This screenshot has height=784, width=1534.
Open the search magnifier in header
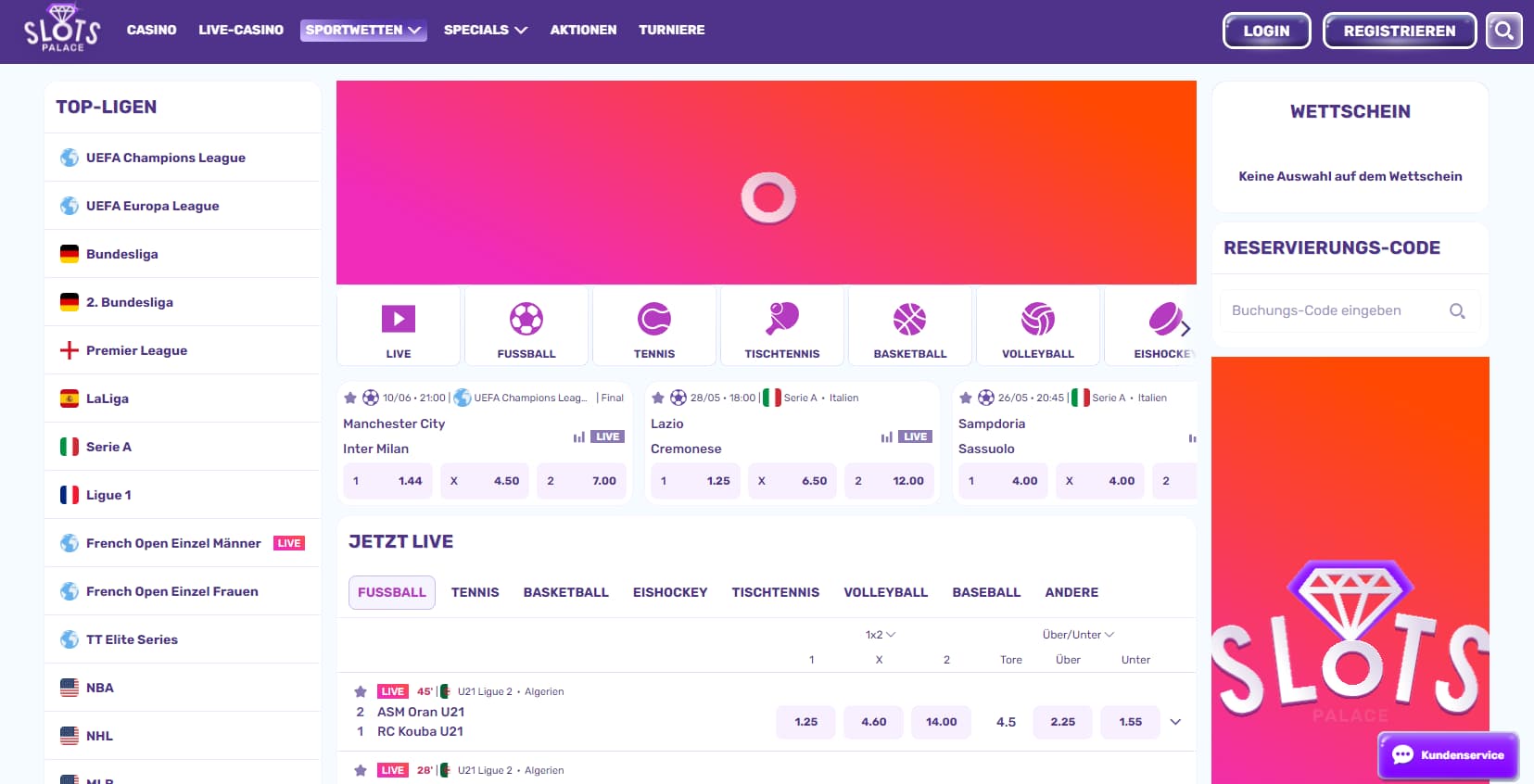coord(1503,31)
